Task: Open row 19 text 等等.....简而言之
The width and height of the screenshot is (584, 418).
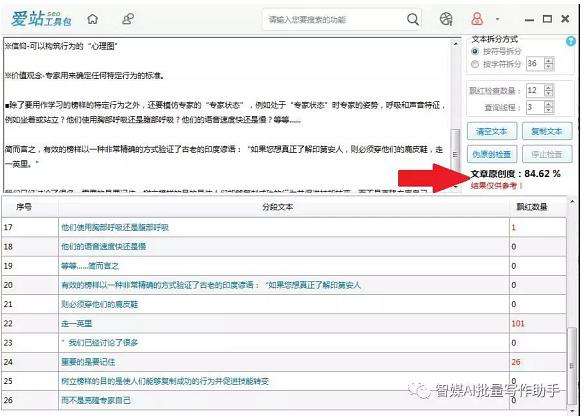Action: (90, 266)
